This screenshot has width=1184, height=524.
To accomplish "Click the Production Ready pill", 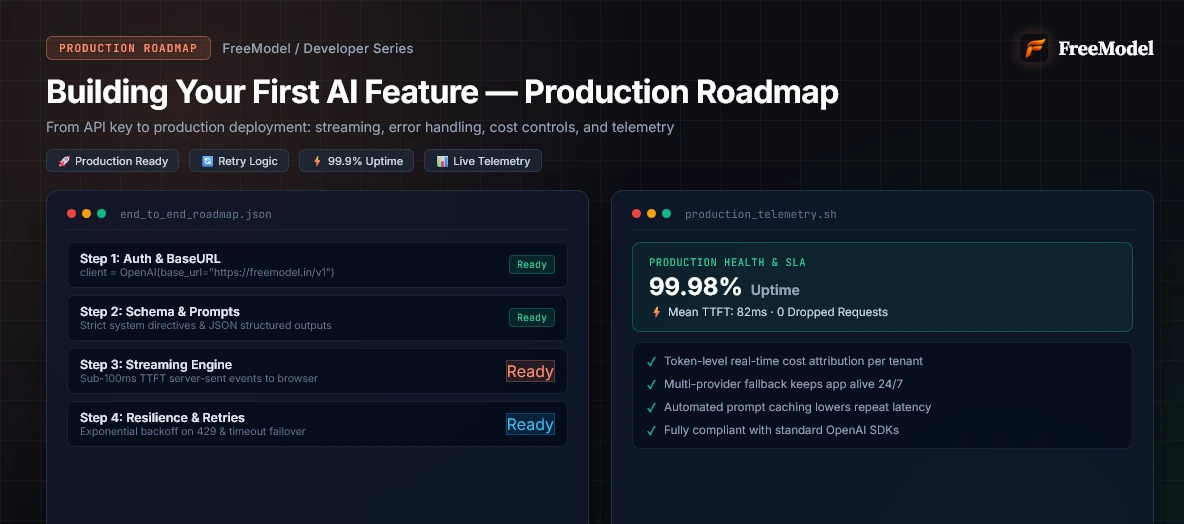I will (x=113, y=161).
